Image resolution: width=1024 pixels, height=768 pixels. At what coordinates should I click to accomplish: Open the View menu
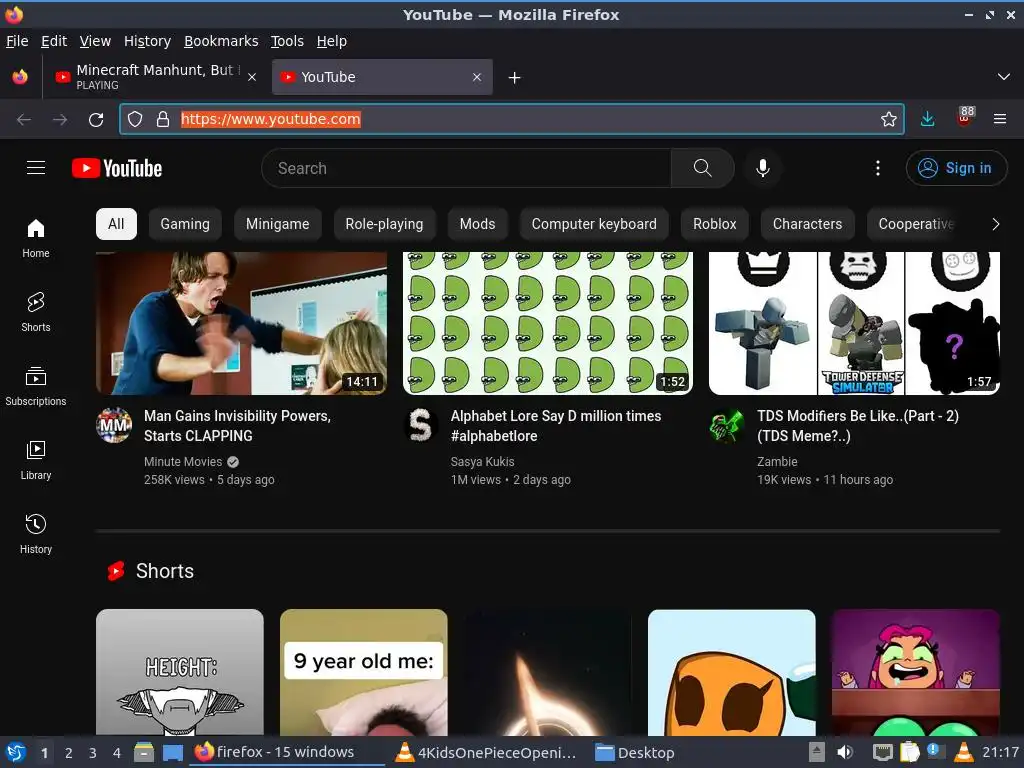click(x=95, y=41)
